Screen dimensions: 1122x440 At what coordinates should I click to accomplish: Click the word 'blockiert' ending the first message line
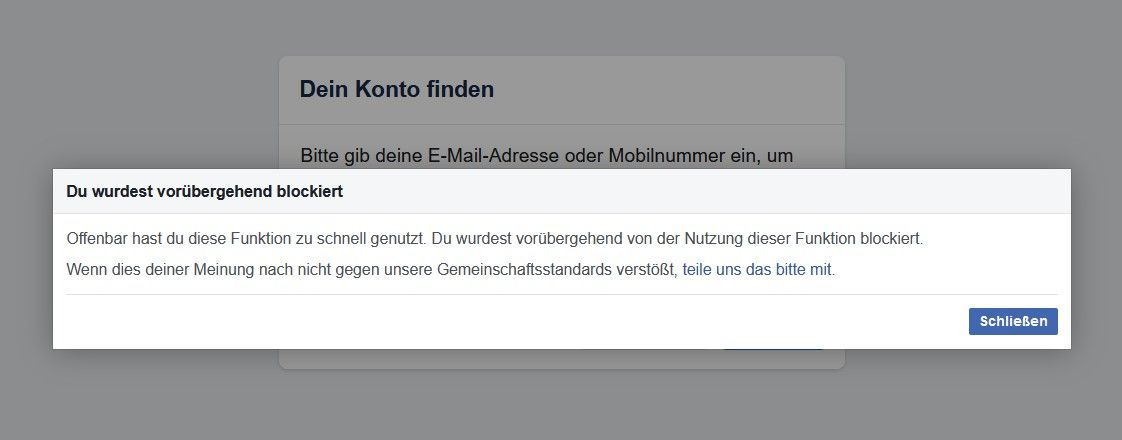[890, 240]
